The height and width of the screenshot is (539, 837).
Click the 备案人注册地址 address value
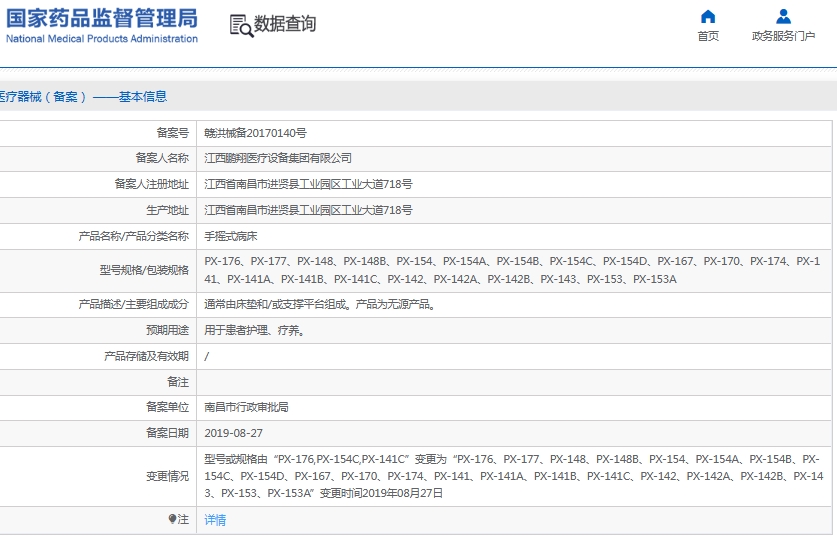308,184
